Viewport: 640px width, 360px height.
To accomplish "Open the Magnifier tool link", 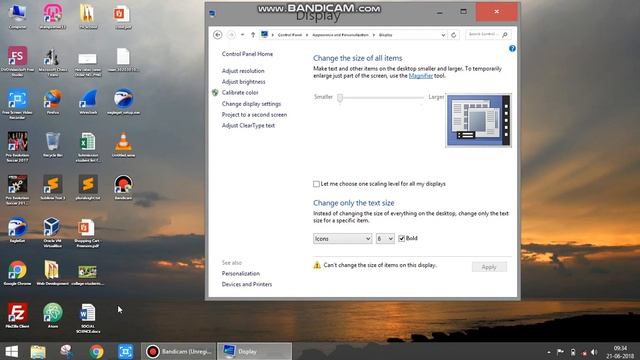I will (421, 76).
